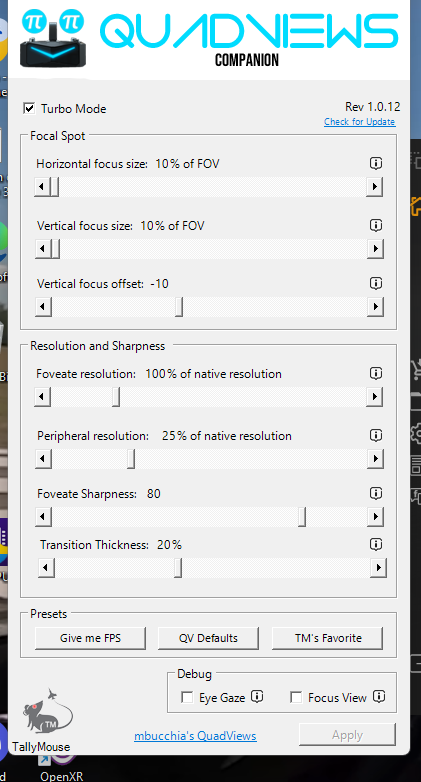
Task: Open info icon for Horizontal focus size
Action: point(376,163)
